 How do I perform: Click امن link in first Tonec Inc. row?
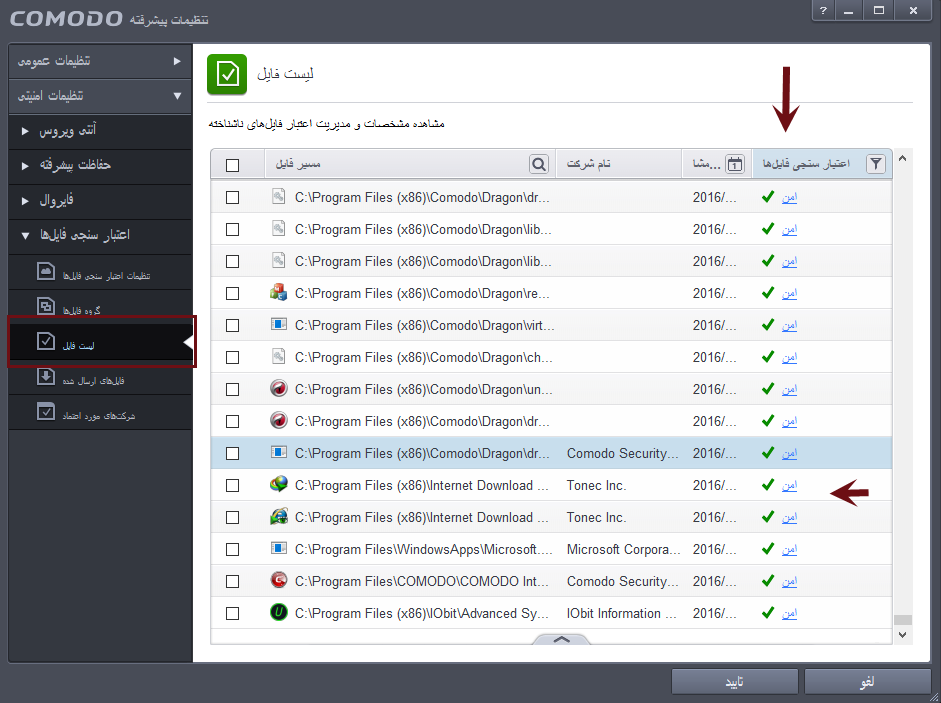click(x=789, y=485)
